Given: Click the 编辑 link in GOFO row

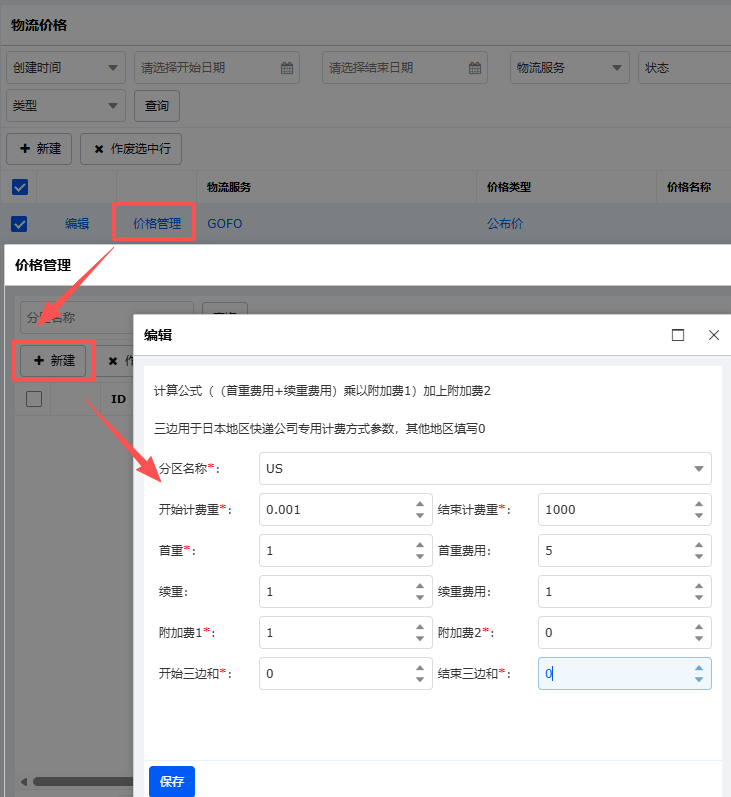Looking at the screenshot, I should click(x=77, y=224).
